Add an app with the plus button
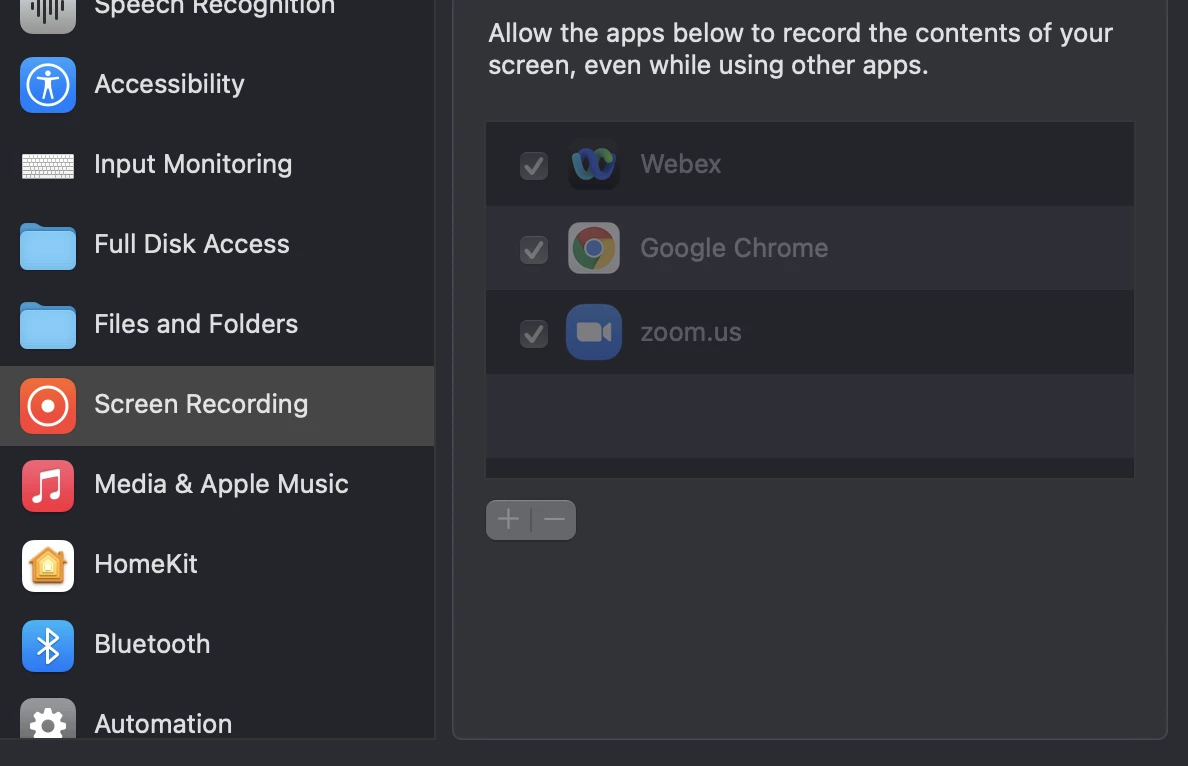The height and width of the screenshot is (766, 1188). 508,520
